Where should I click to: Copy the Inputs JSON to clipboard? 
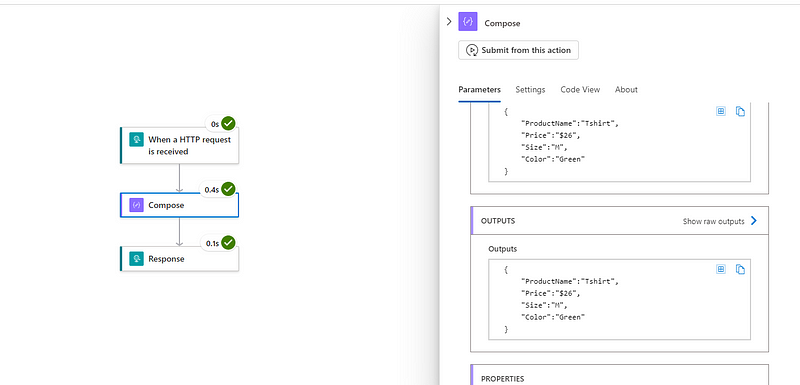pyautogui.click(x=740, y=111)
